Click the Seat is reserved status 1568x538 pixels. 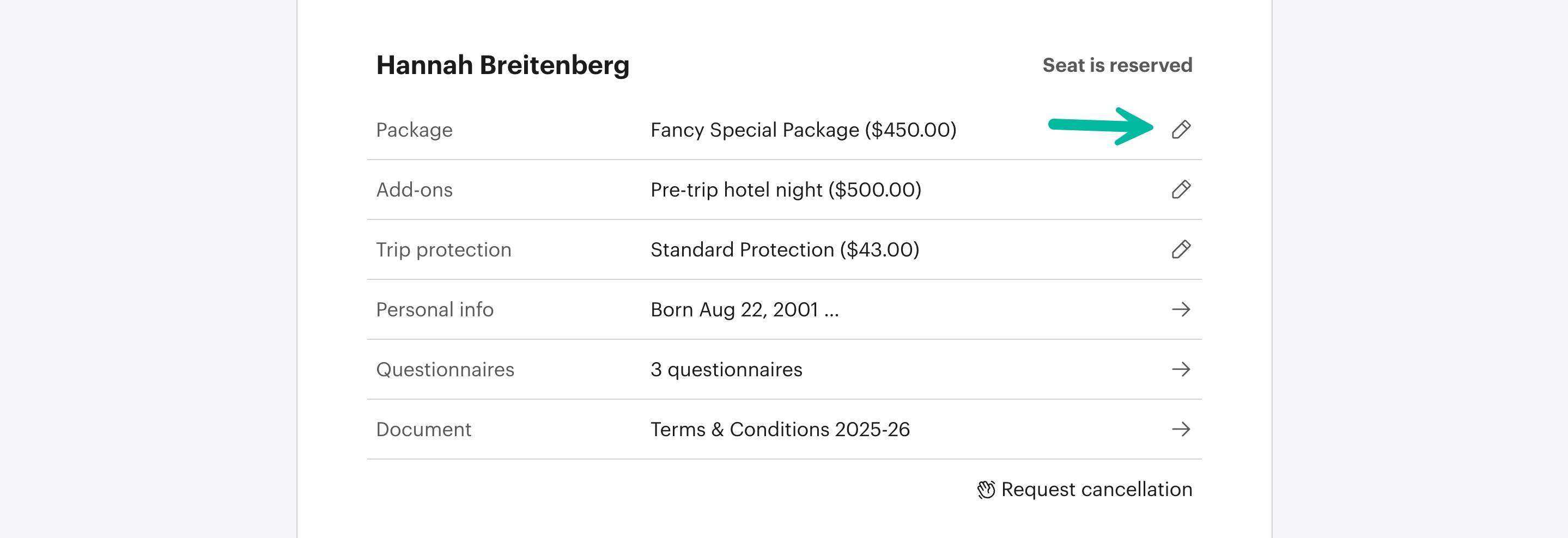tap(1117, 65)
